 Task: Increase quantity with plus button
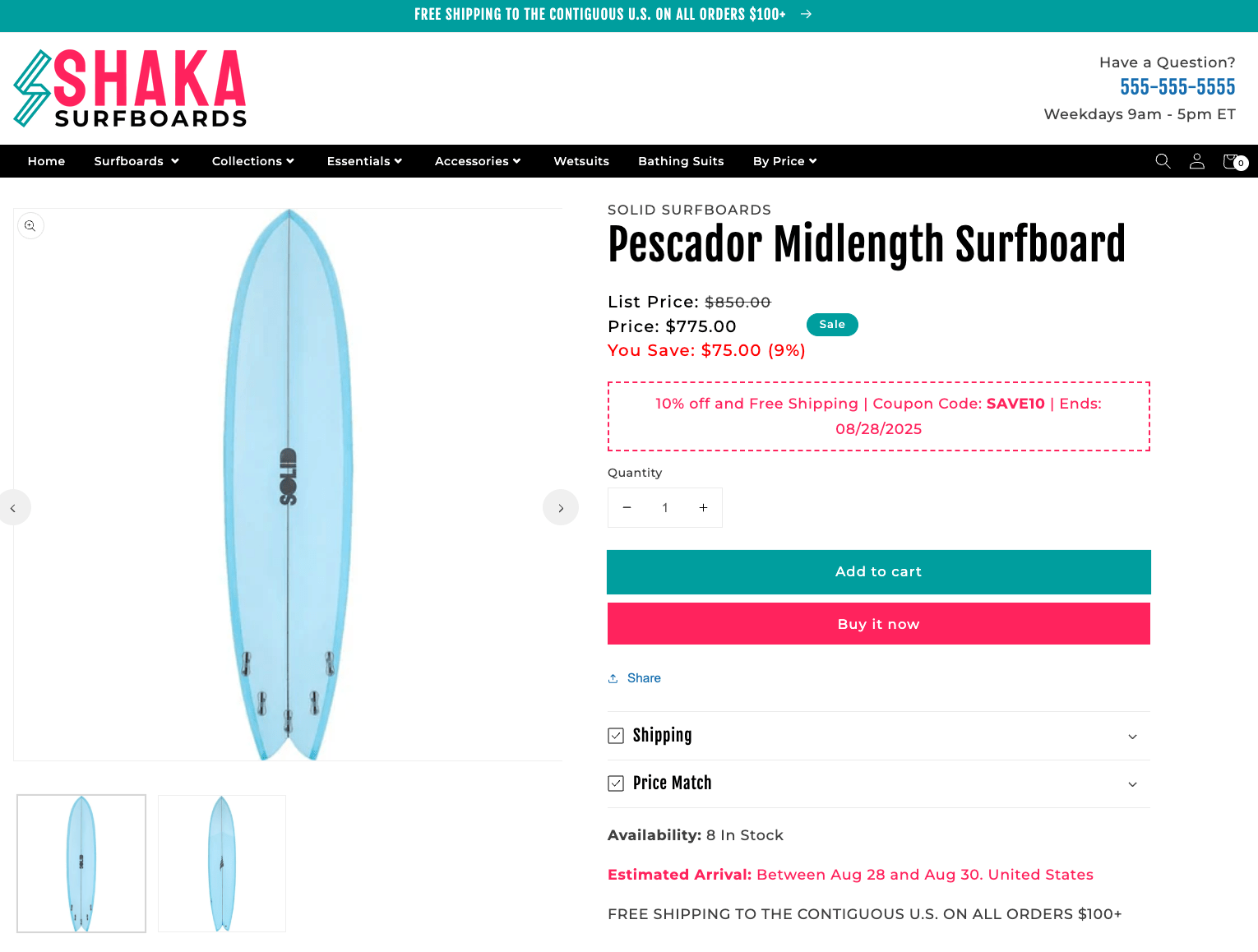(x=703, y=508)
